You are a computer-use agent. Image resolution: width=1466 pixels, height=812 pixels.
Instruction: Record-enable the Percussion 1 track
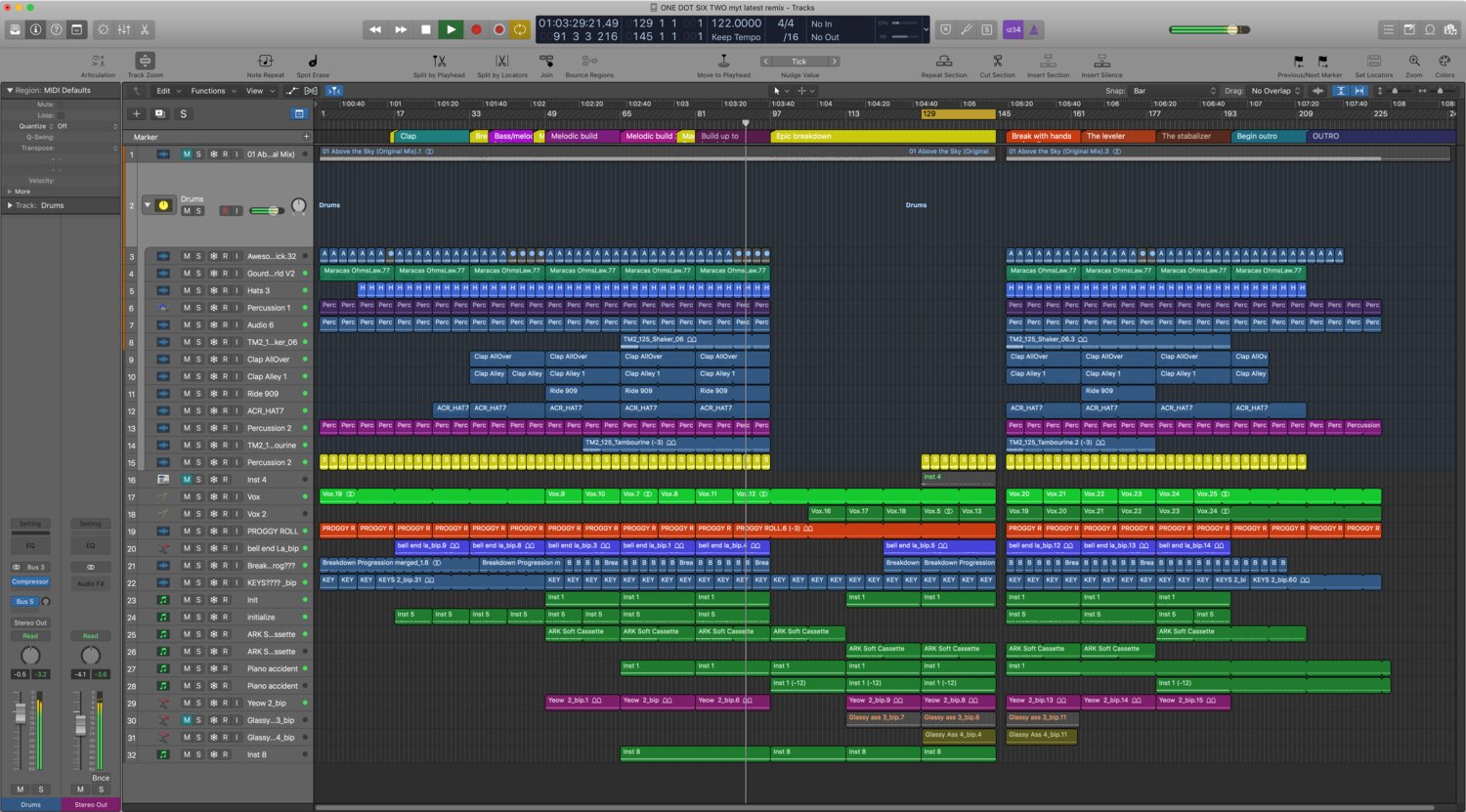pos(225,308)
